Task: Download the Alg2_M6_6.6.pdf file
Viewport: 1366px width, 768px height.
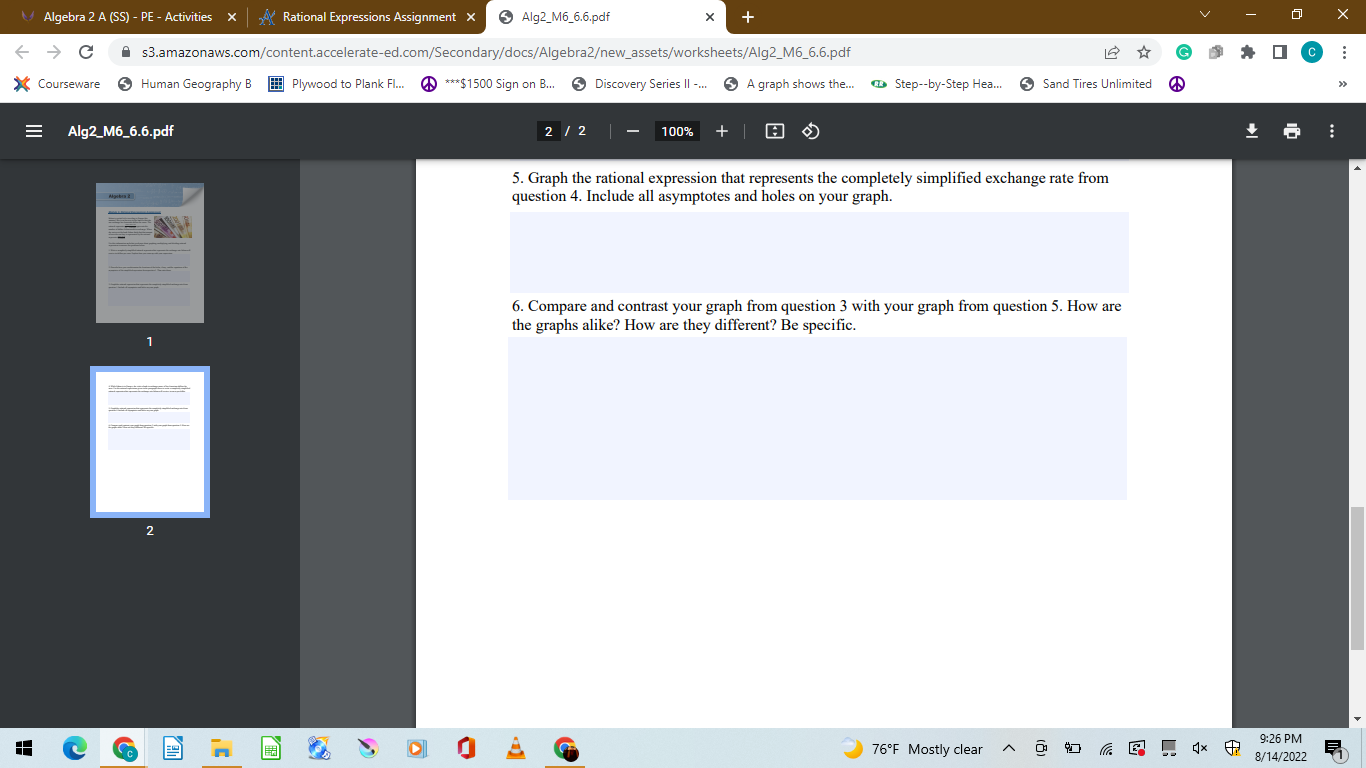Action: pos(1251,131)
